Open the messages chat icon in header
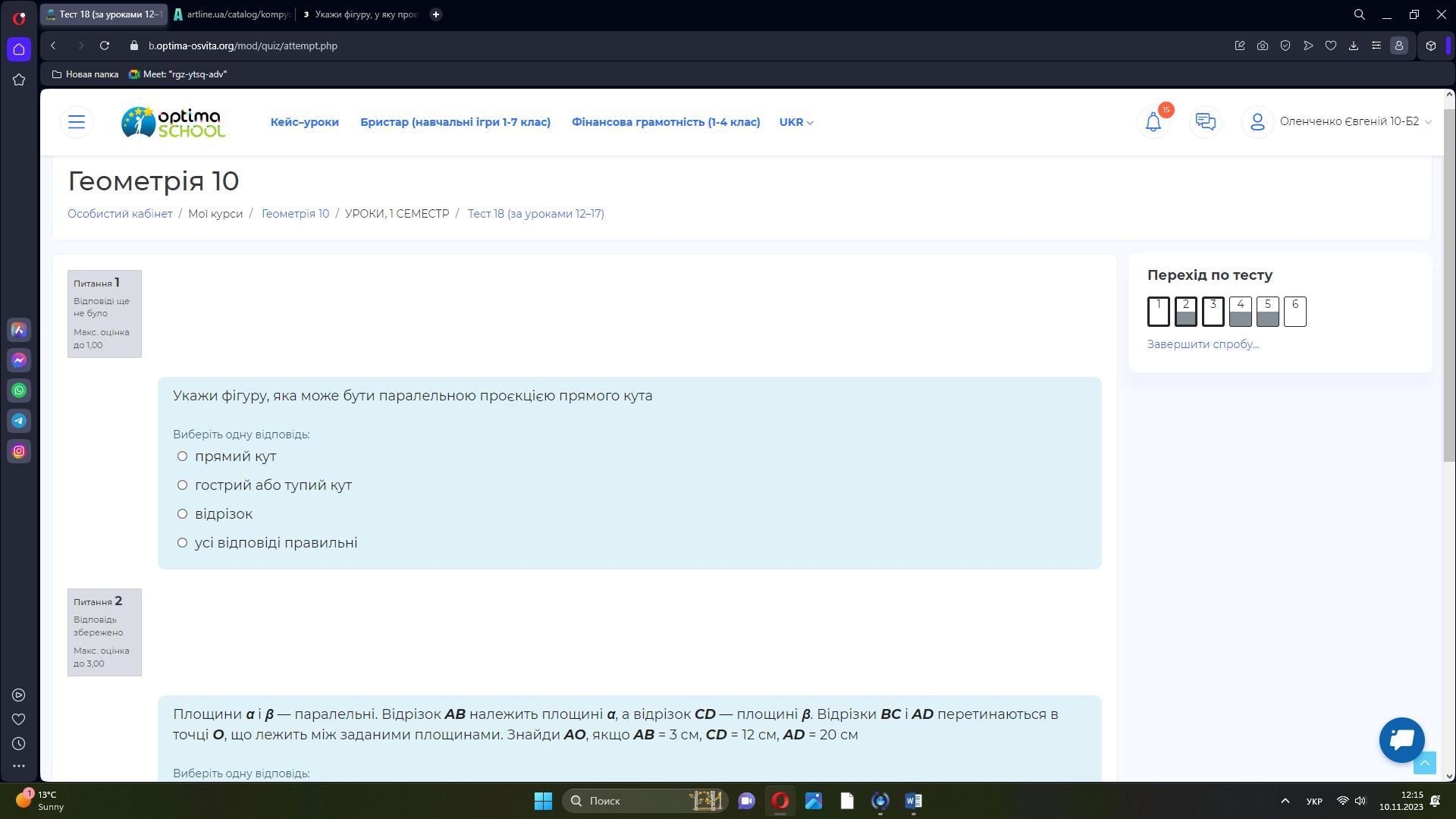1456x819 pixels. (x=1205, y=121)
